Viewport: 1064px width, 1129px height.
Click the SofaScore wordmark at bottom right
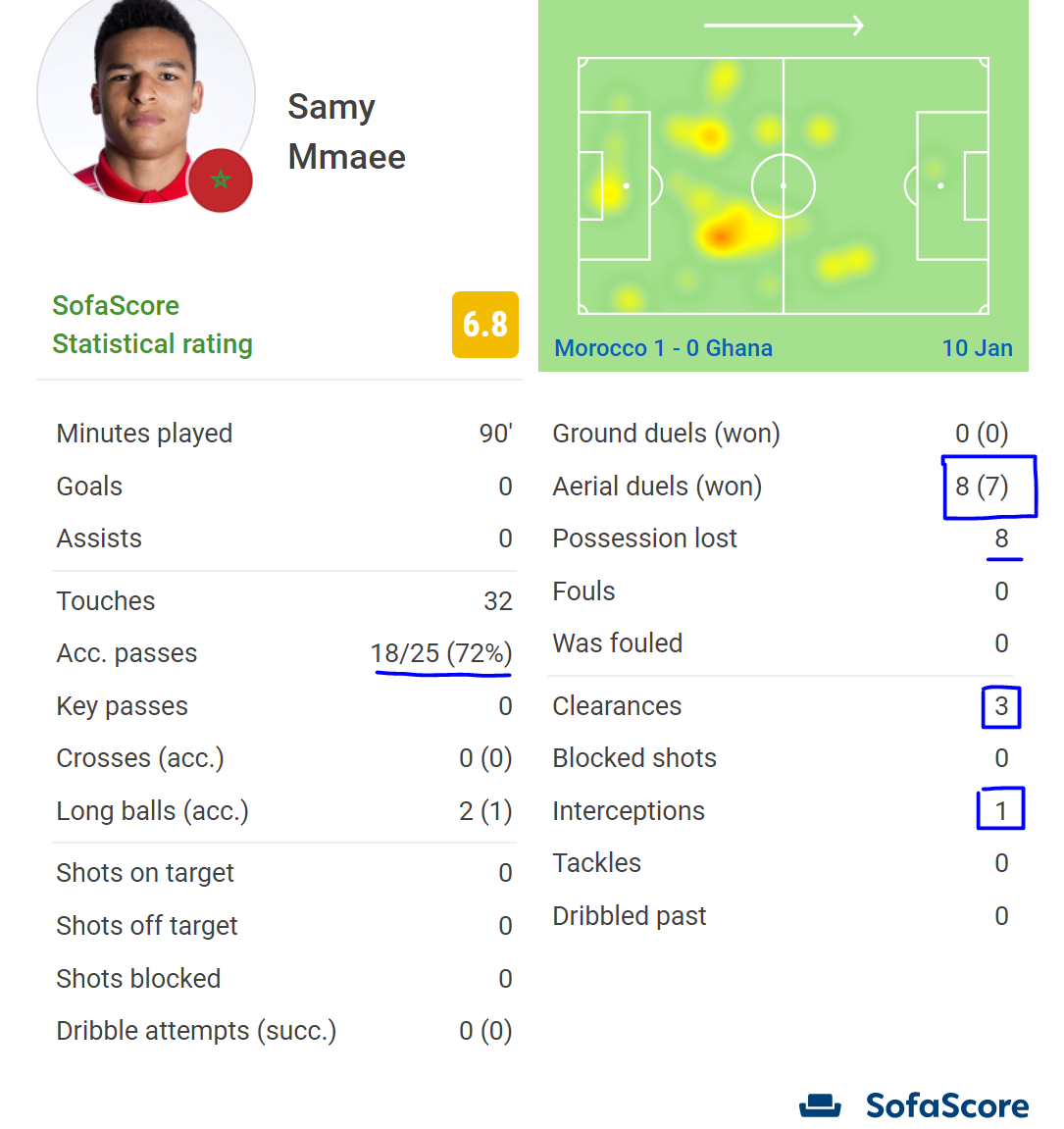coord(946,1105)
